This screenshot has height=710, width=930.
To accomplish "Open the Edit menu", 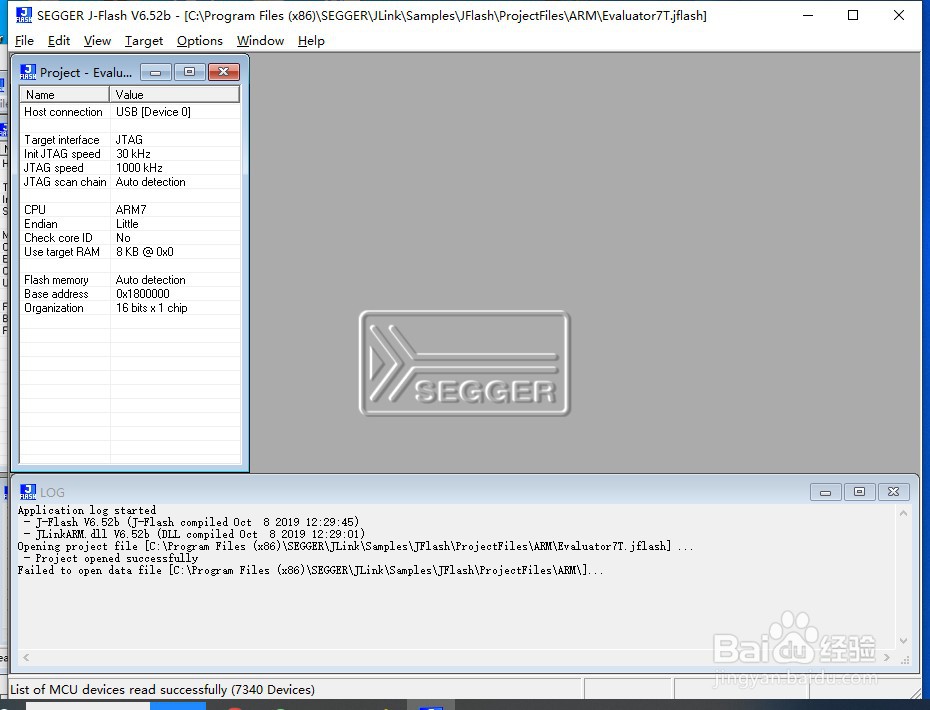I will point(59,41).
